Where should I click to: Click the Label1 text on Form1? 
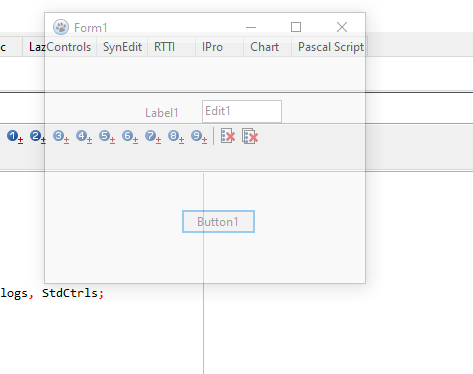coord(162,113)
